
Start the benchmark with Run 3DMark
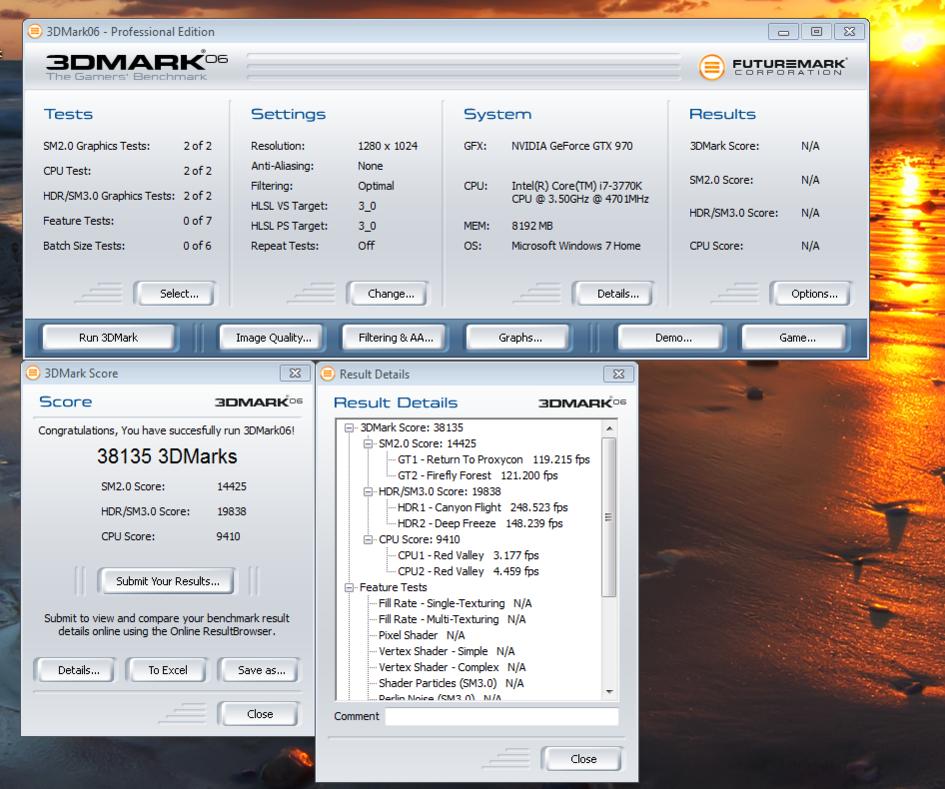108,338
